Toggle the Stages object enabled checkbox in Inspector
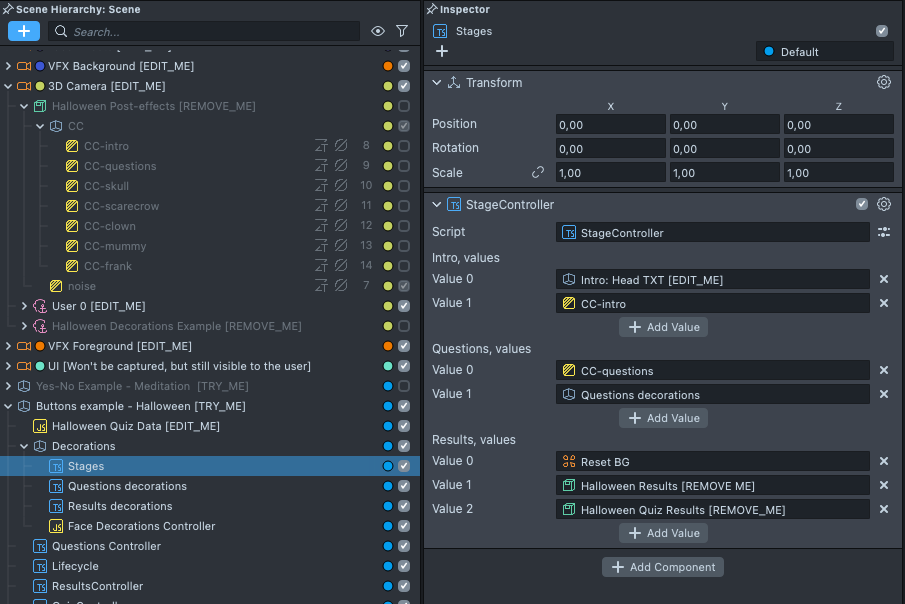The image size is (905, 604). click(x=882, y=31)
